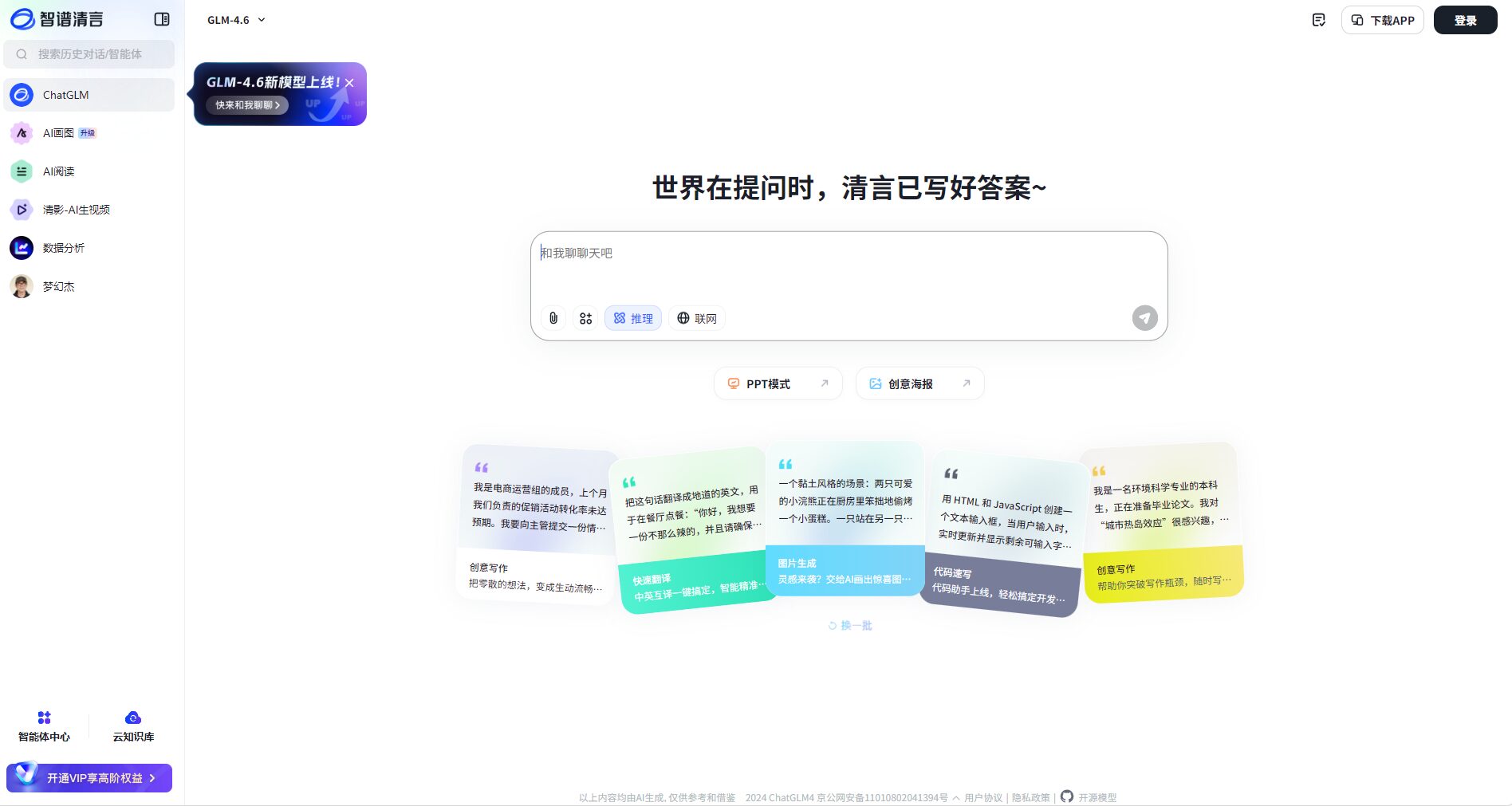The height and width of the screenshot is (806, 1512).
Task: Open the PPT模式 shortcut button
Action: (778, 383)
